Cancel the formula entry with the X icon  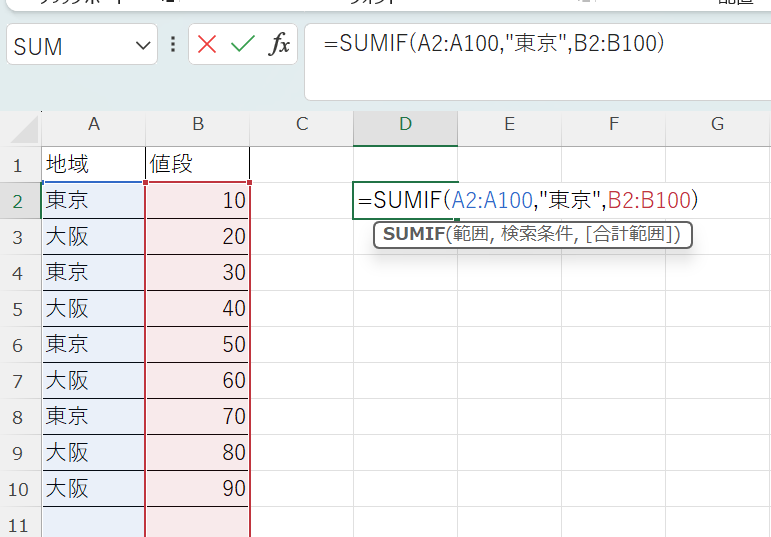point(207,45)
